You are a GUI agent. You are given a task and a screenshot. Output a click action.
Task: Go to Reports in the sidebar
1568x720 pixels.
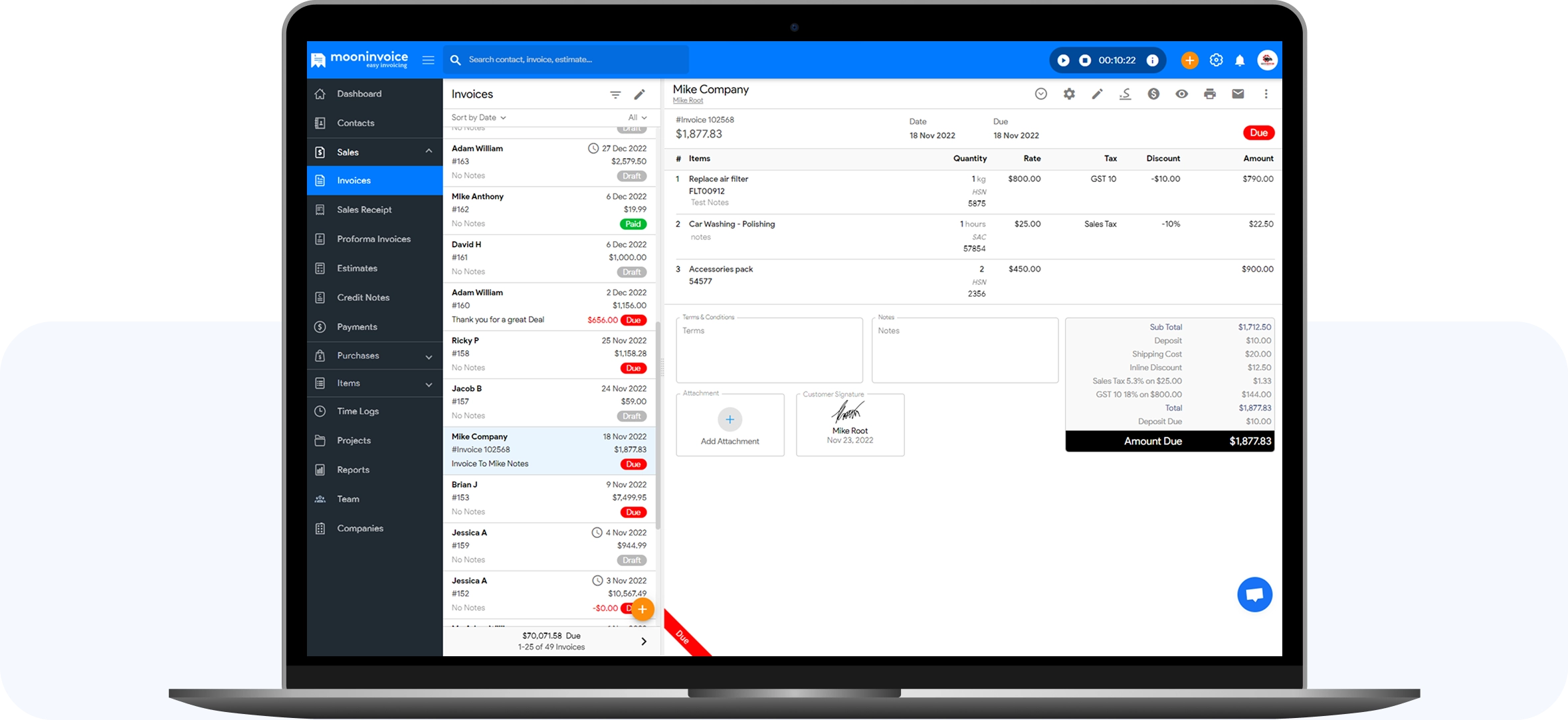click(353, 470)
